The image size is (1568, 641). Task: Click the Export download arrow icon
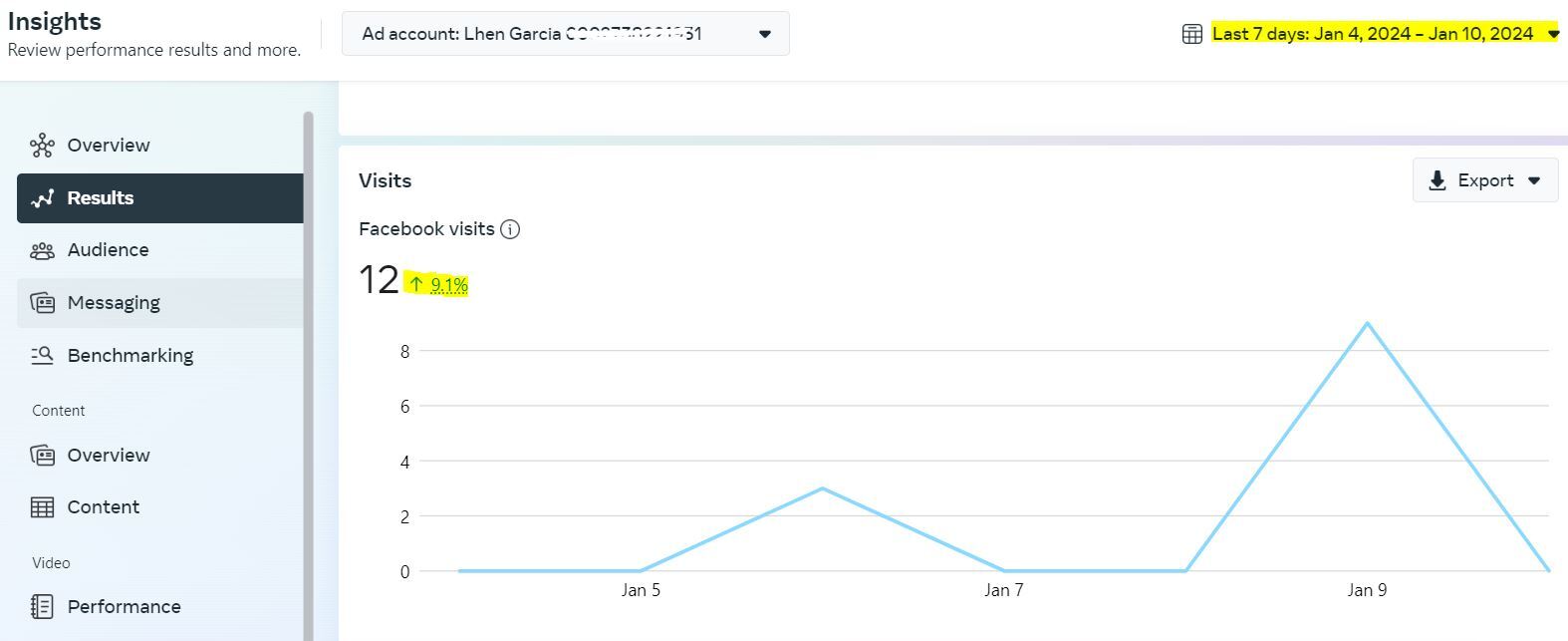point(1437,180)
